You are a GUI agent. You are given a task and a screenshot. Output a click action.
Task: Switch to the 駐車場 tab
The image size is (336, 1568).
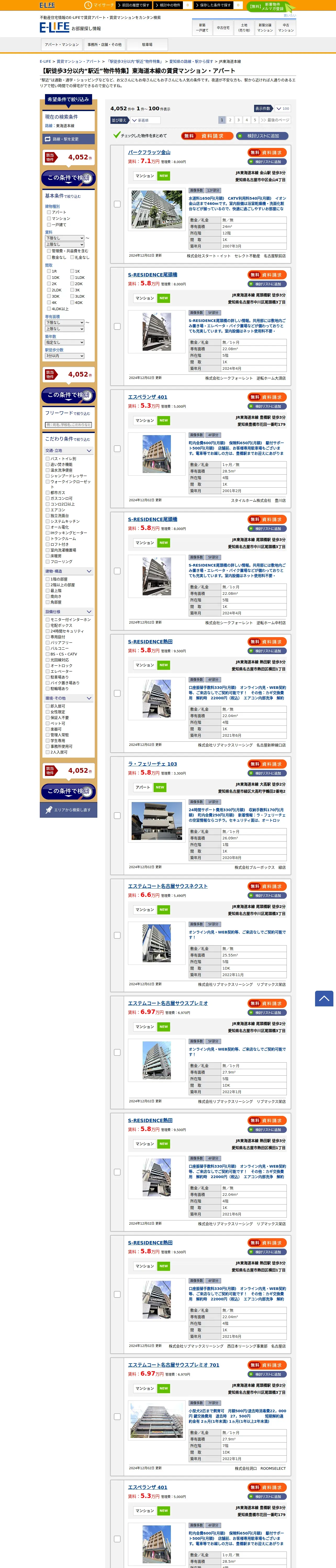pos(147,44)
